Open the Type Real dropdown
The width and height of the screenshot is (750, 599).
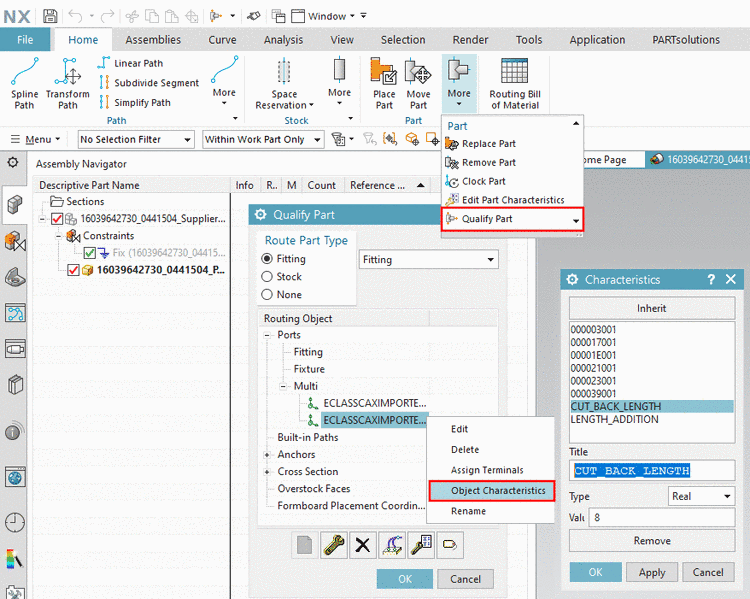[701, 496]
